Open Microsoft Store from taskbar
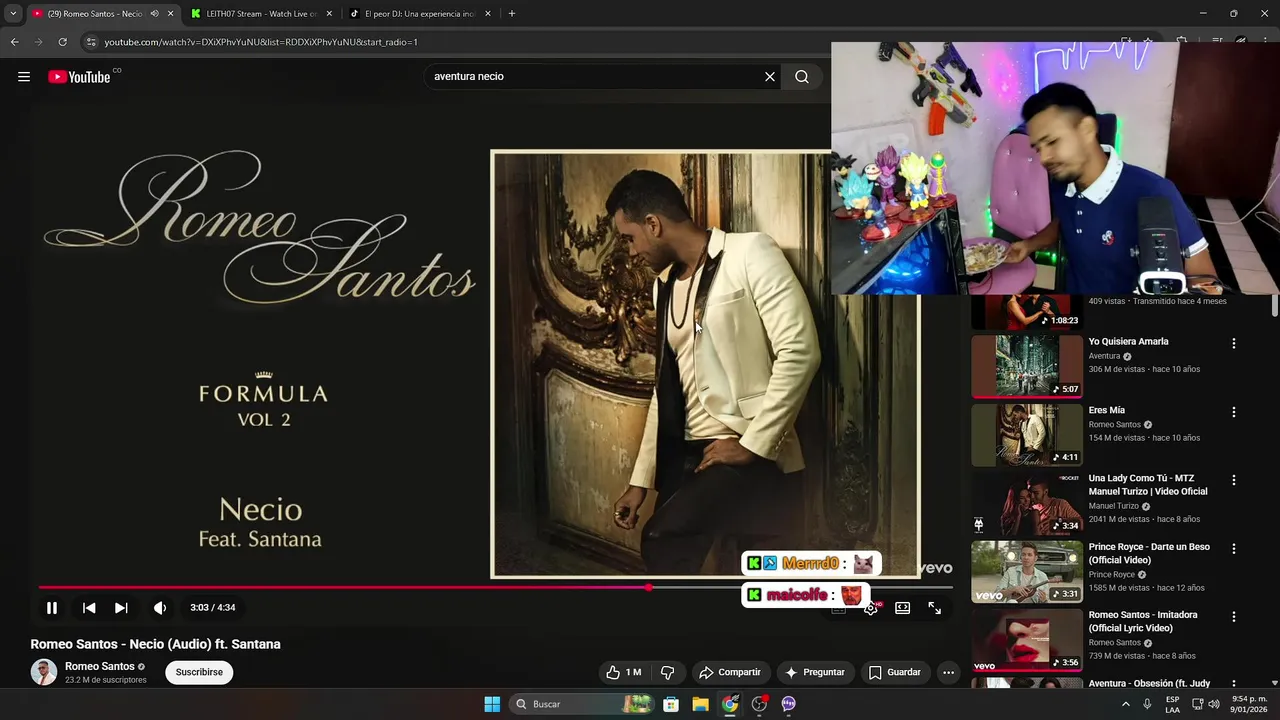The image size is (1280, 720). (671, 704)
